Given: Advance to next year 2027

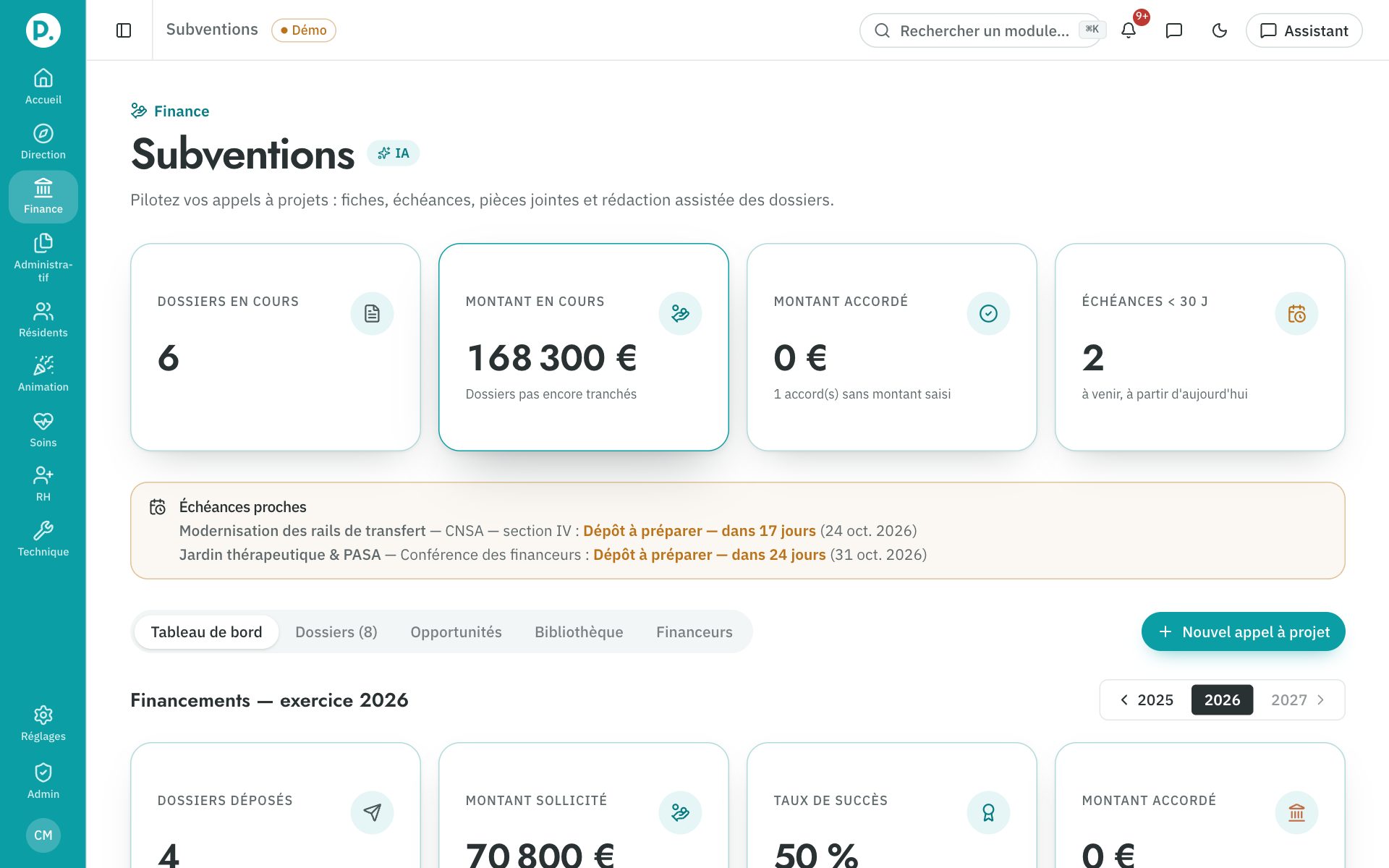Looking at the screenshot, I should [x=1298, y=699].
